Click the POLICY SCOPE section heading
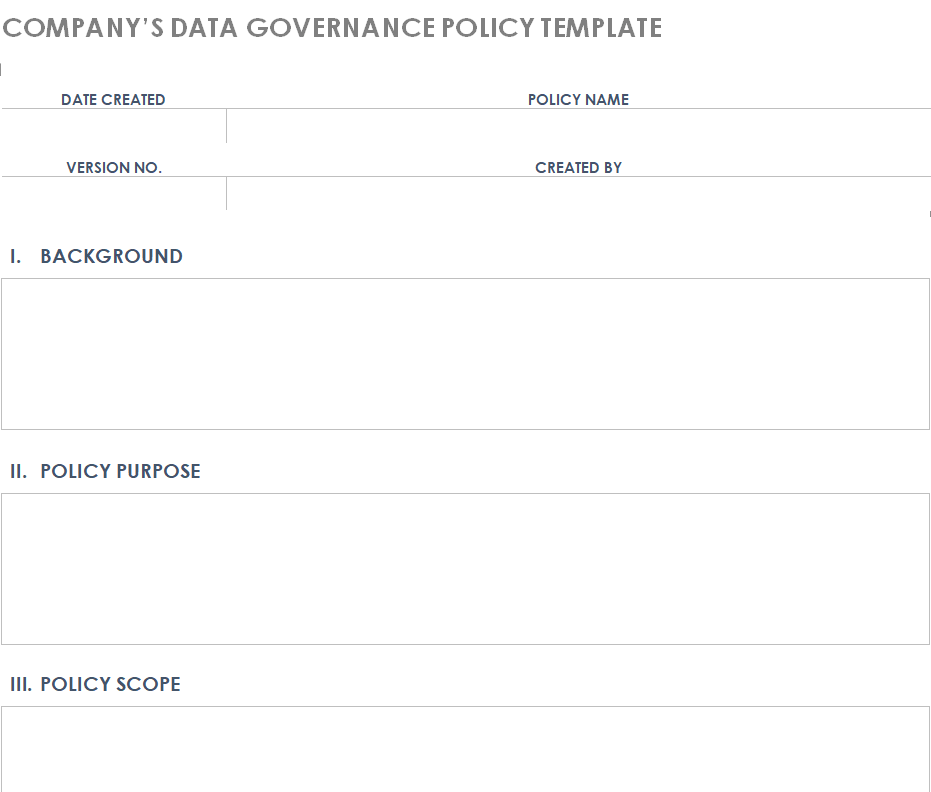Image resolution: width=931 pixels, height=792 pixels. click(x=110, y=685)
